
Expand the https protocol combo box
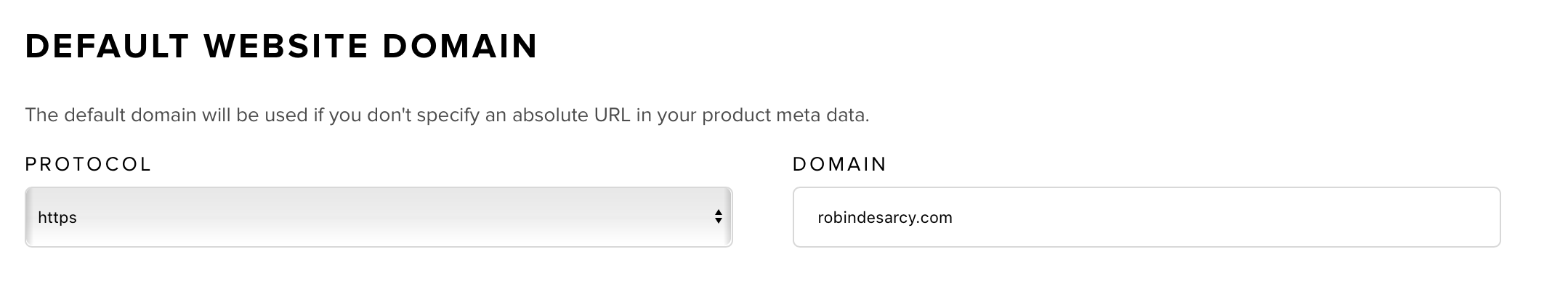(379, 217)
